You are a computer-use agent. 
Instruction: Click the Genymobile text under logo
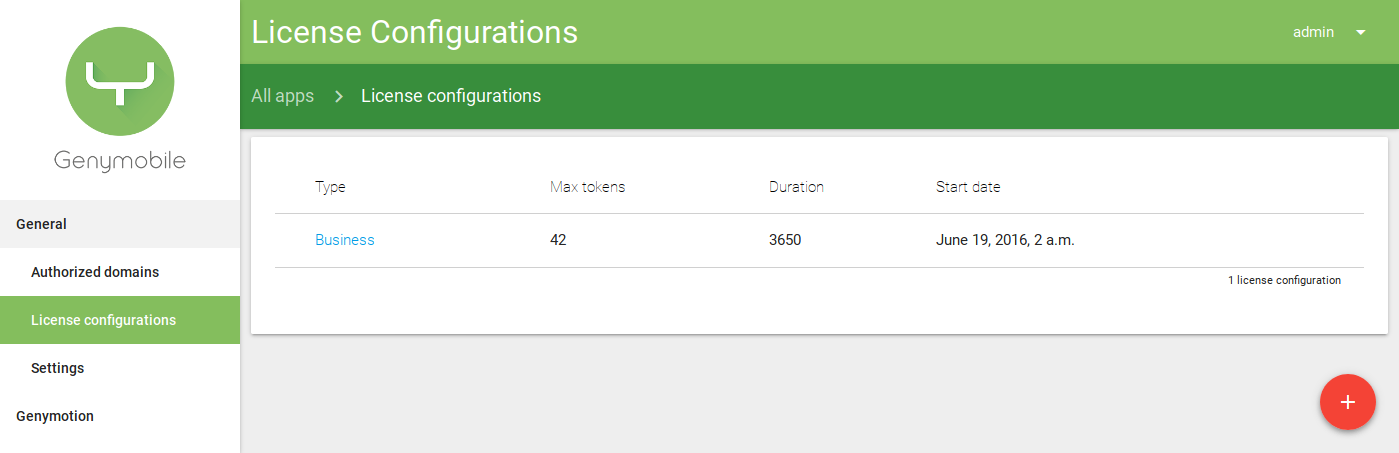(120, 162)
